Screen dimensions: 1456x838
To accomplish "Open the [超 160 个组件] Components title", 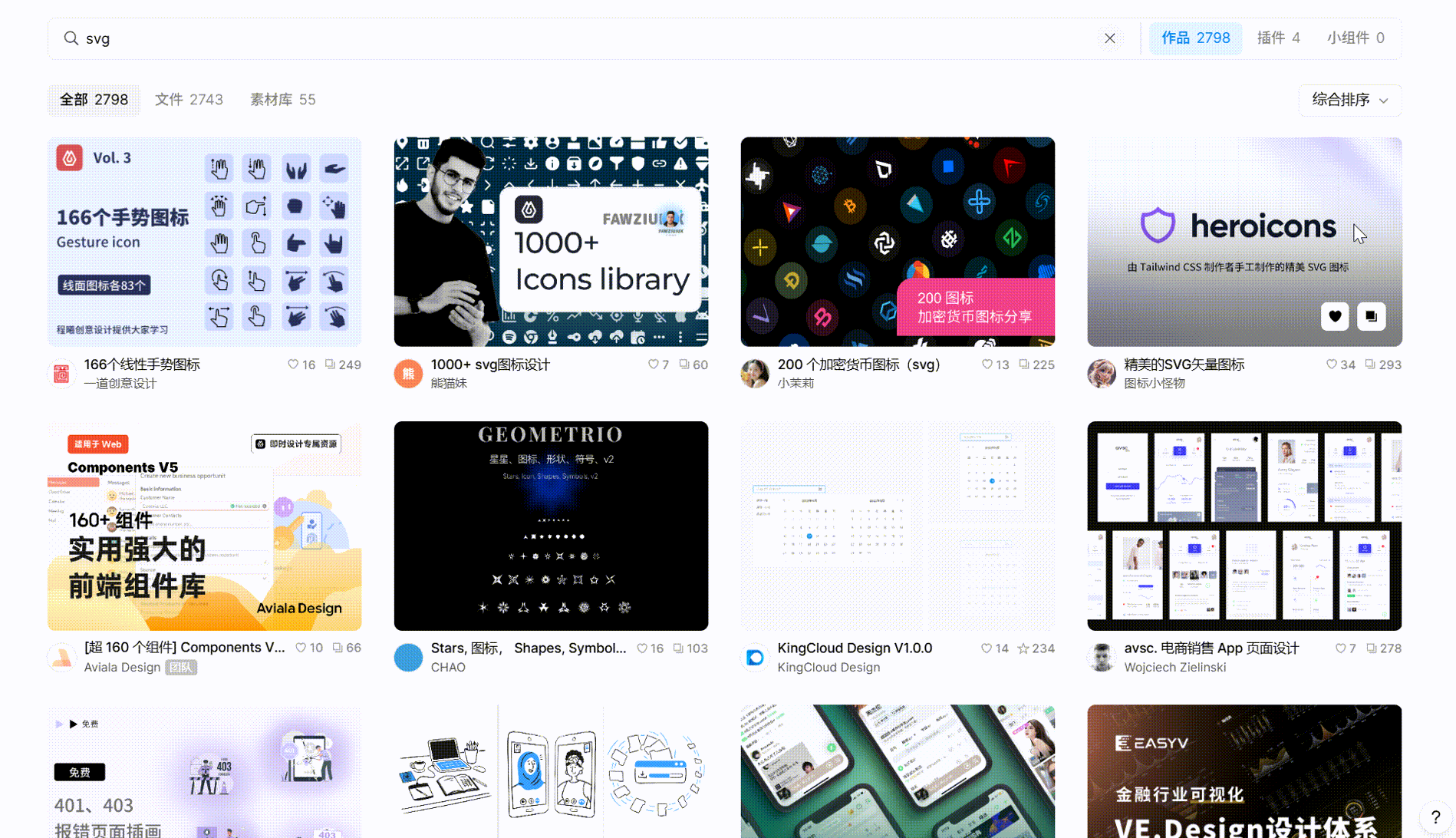I will (x=184, y=648).
